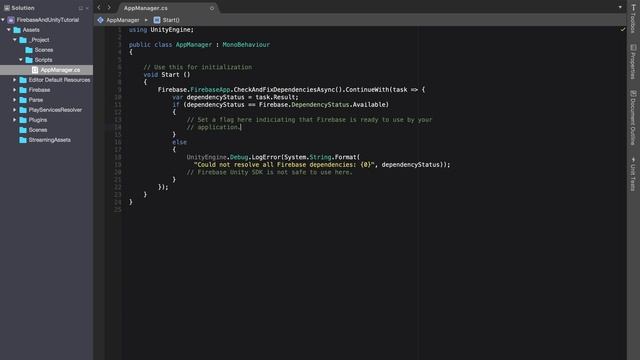Navigate forward with the right arrow

109,7
